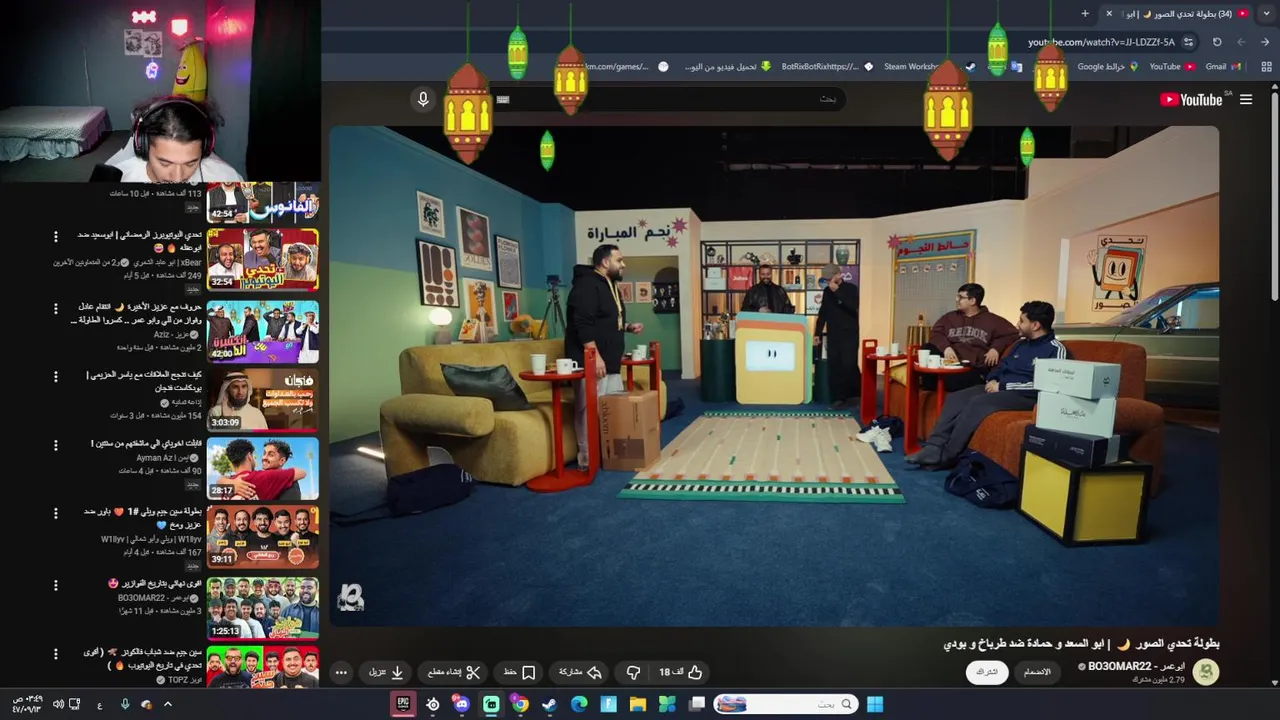Open the 32:54 duration video thumbnail

(263, 260)
